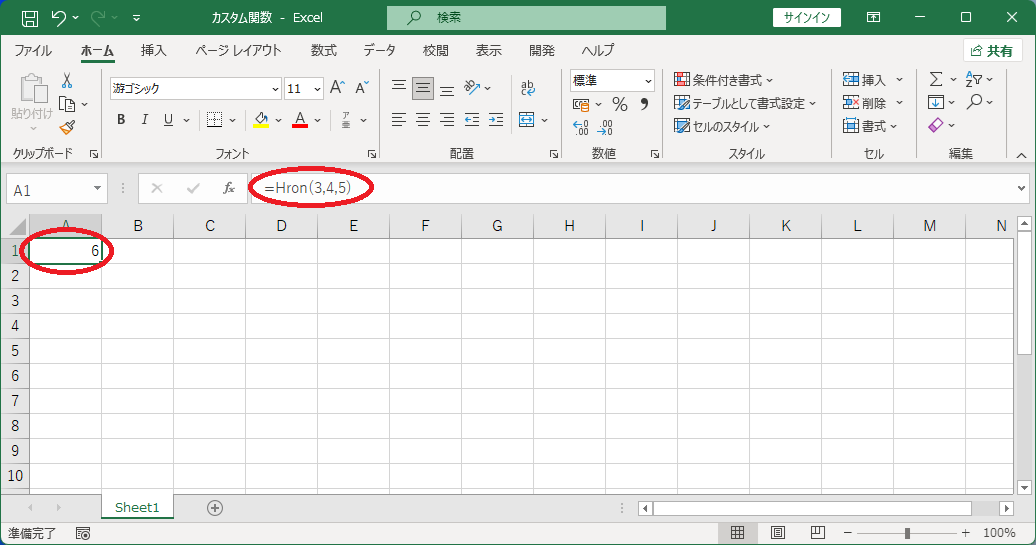Open the font size 11 dropdown
Screen dimensions: 1036x545
317,89
